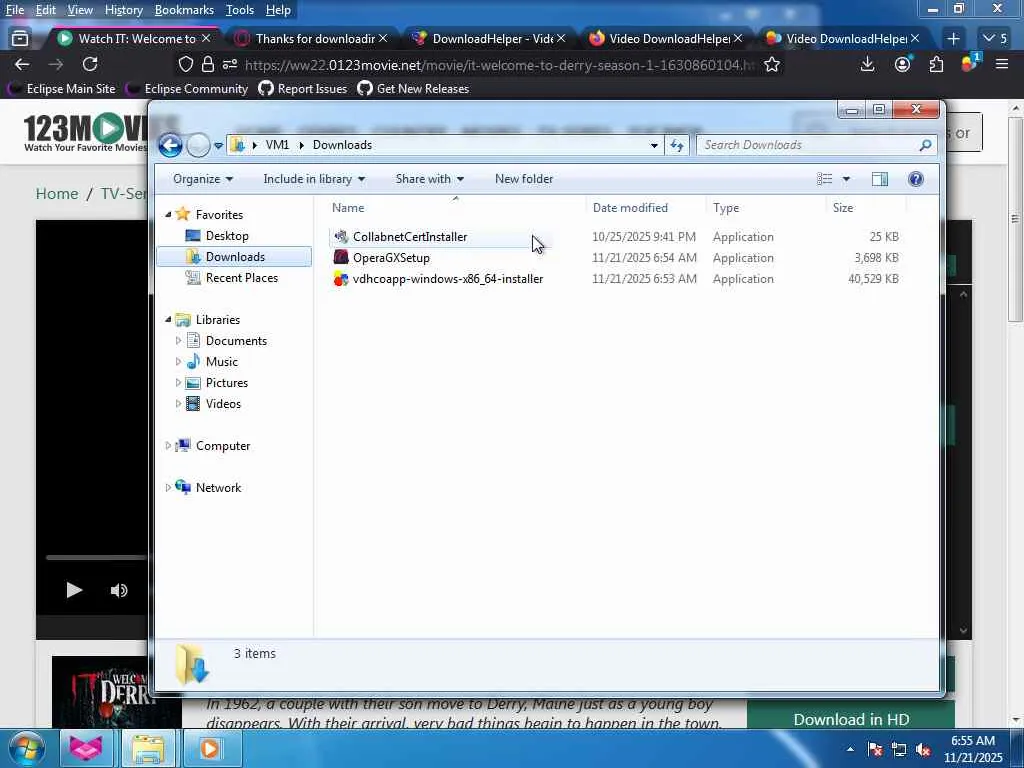
Task: Open Firefox Bookmarks menu
Action: tap(184, 10)
